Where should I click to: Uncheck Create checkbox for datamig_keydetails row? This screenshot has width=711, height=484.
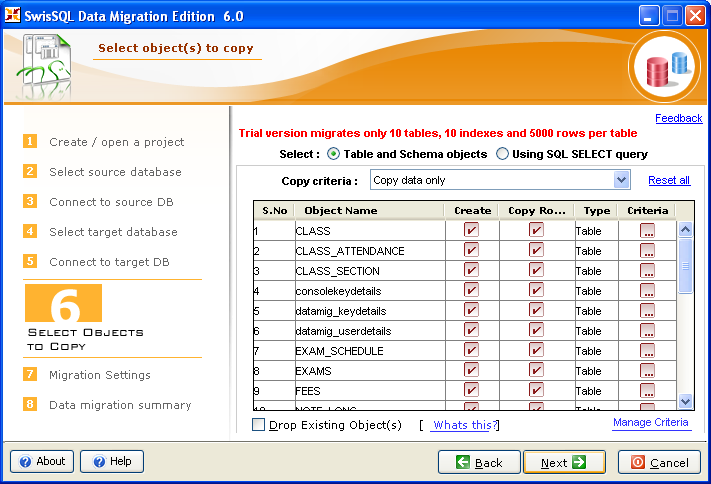pyautogui.click(x=471, y=310)
